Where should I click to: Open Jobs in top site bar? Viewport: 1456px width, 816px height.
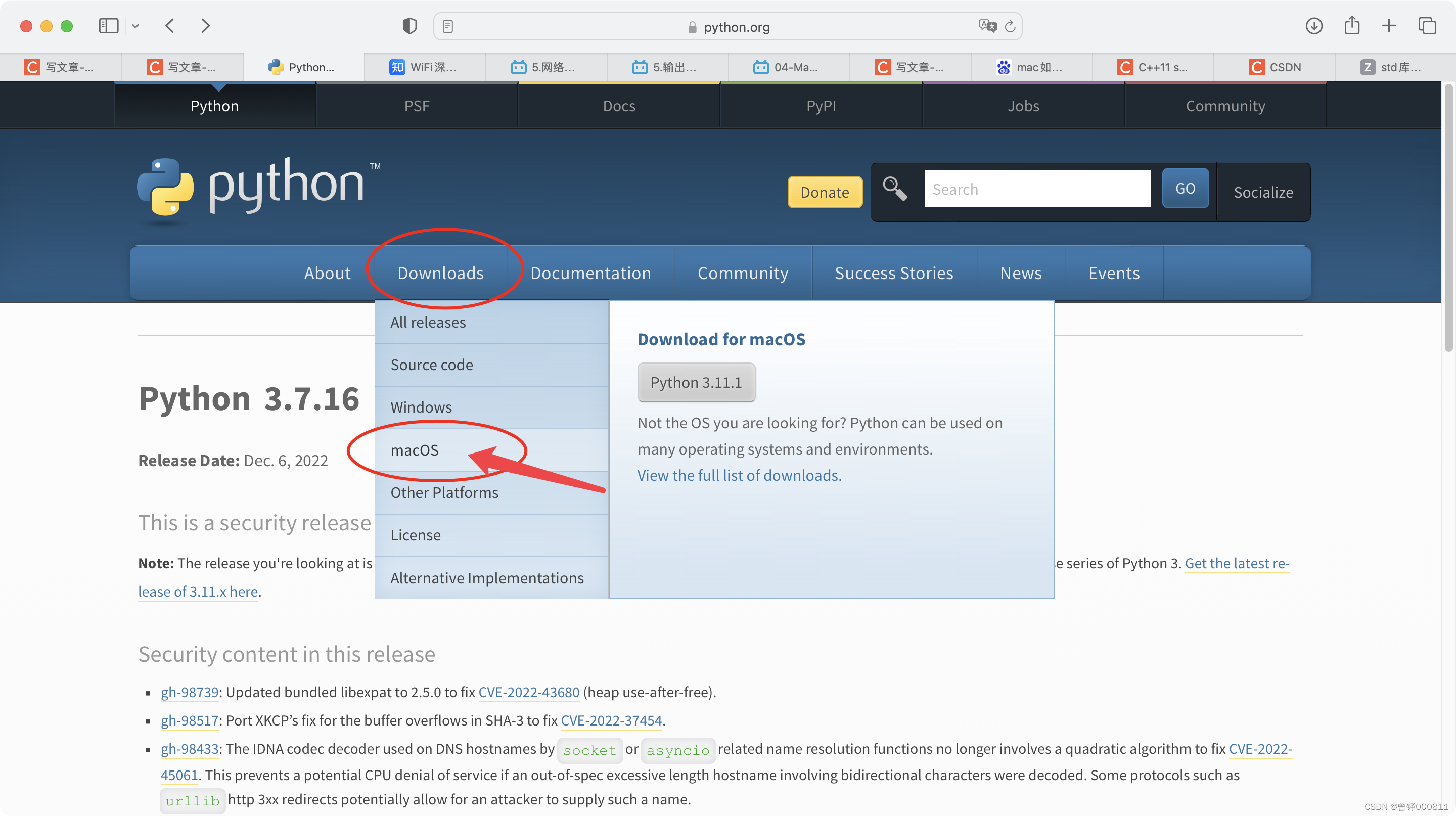[1024, 106]
